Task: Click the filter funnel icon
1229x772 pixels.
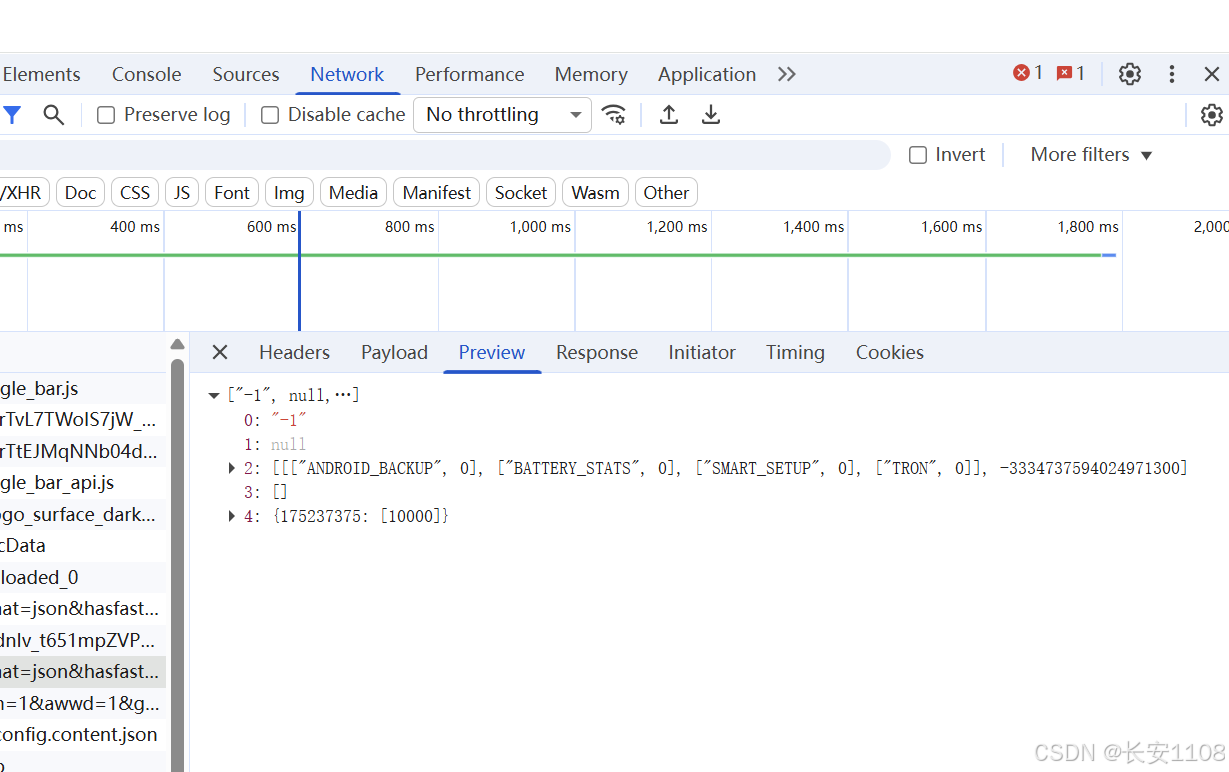Action: point(11,115)
